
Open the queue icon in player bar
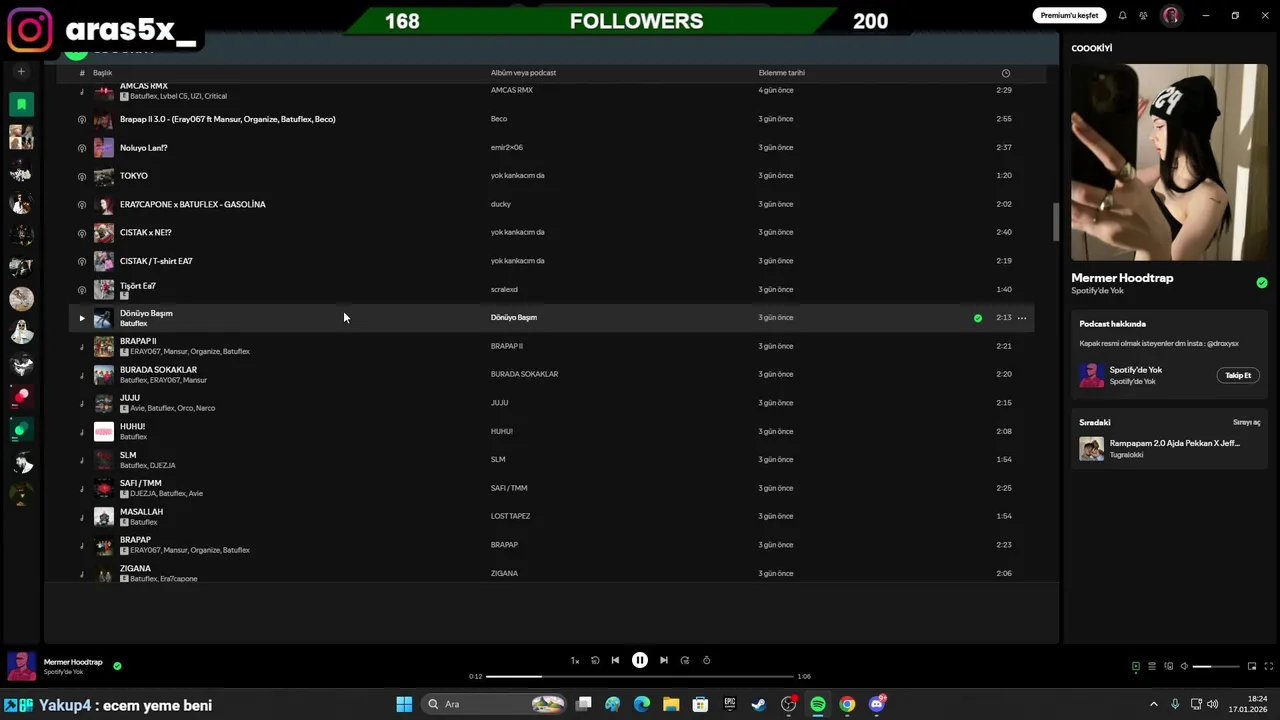coord(1152,666)
